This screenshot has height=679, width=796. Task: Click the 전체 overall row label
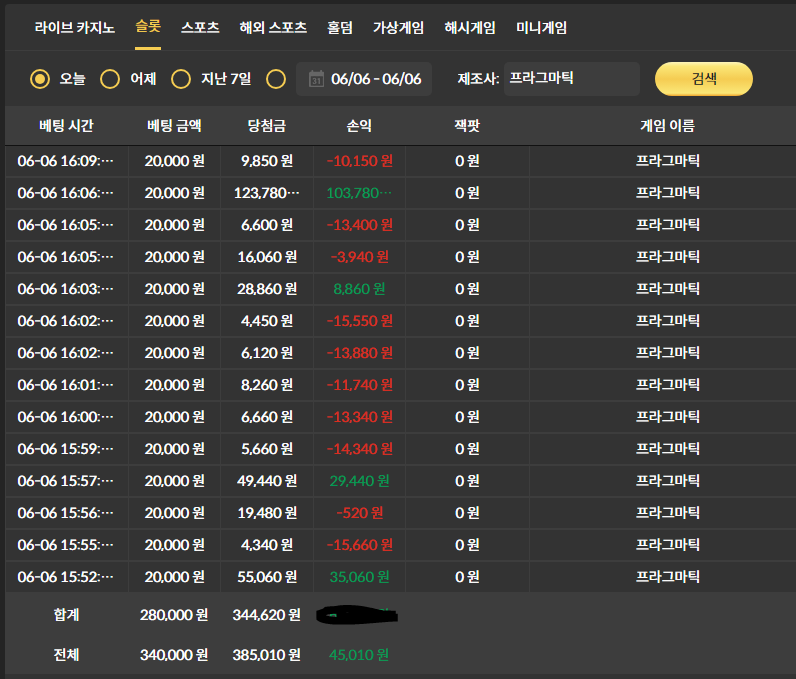tap(67, 655)
